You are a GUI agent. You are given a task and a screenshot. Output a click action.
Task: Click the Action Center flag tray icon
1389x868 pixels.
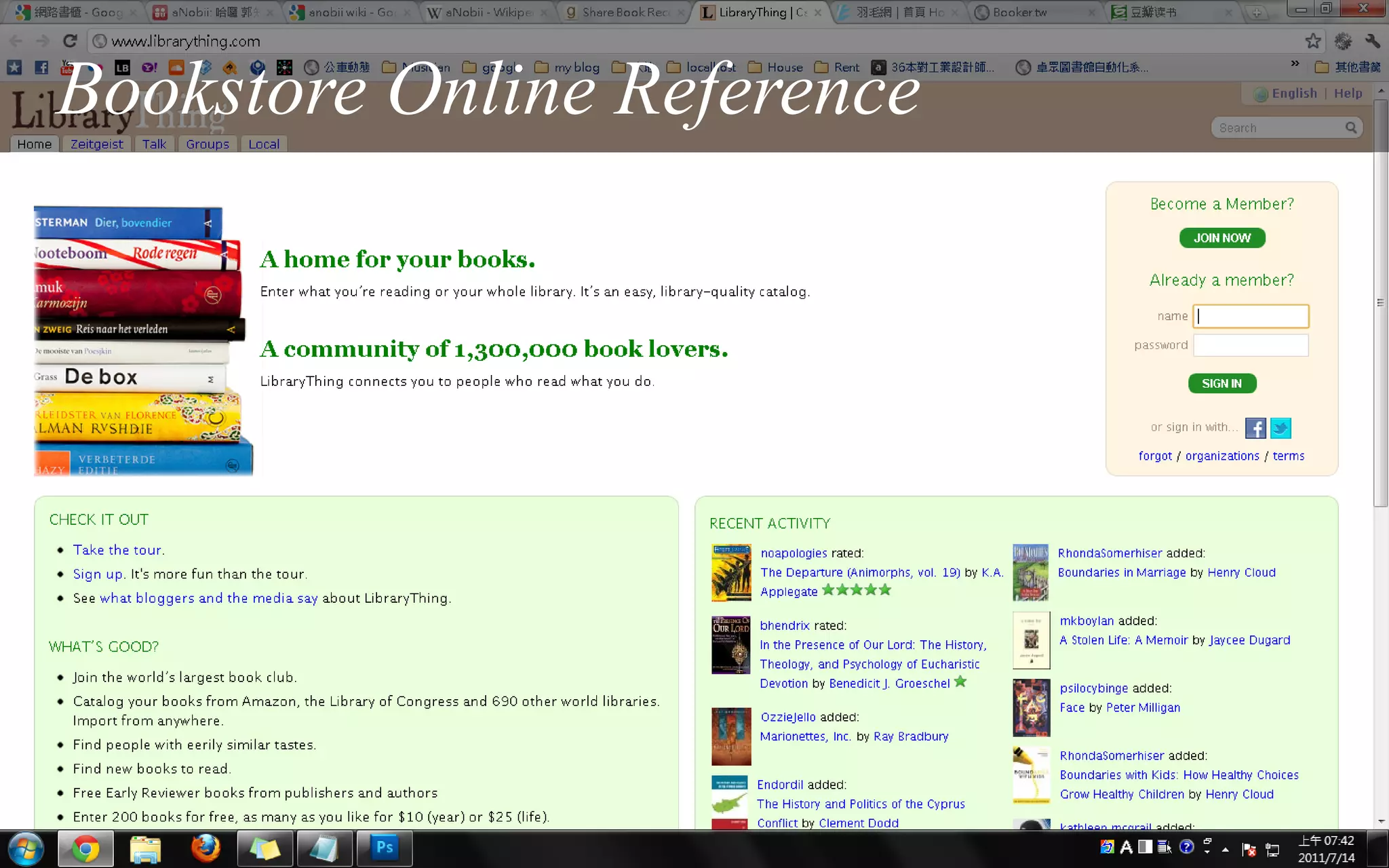[x=1249, y=849]
